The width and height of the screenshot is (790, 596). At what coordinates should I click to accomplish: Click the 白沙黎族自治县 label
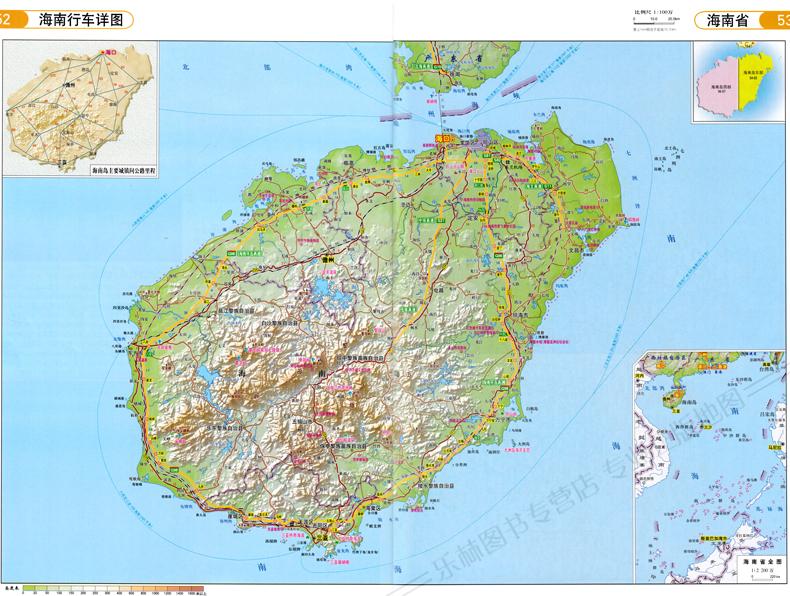coord(280,323)
